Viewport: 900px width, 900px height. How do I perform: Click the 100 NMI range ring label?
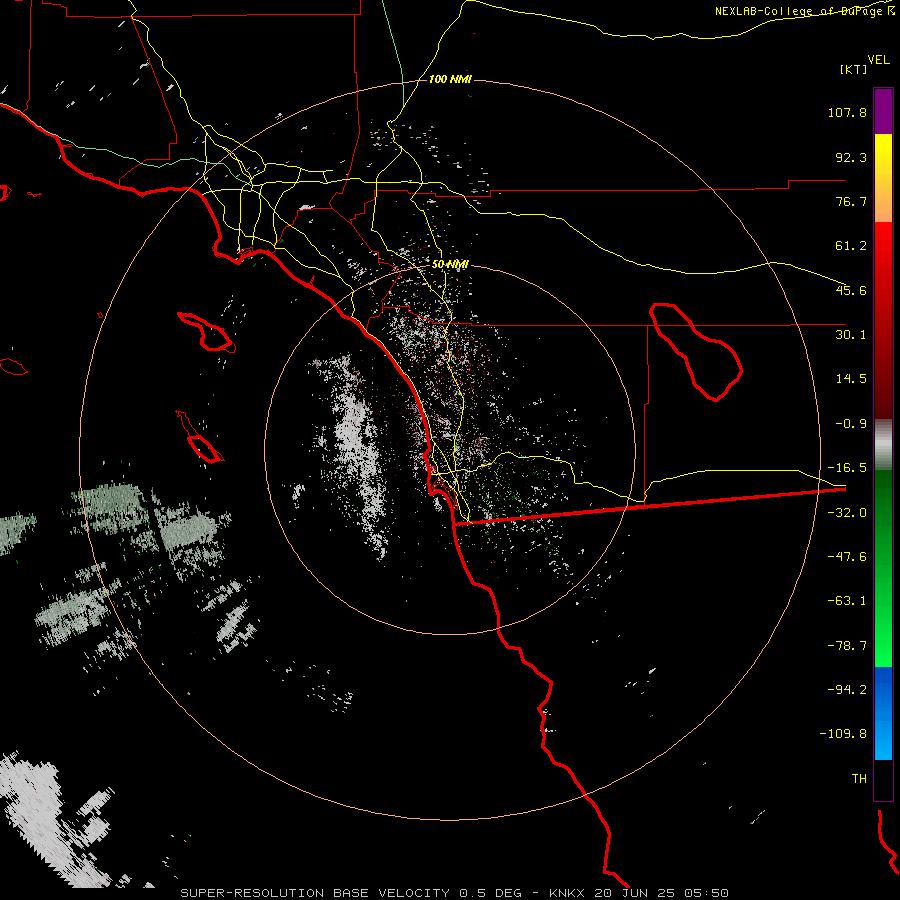point(450,79)
